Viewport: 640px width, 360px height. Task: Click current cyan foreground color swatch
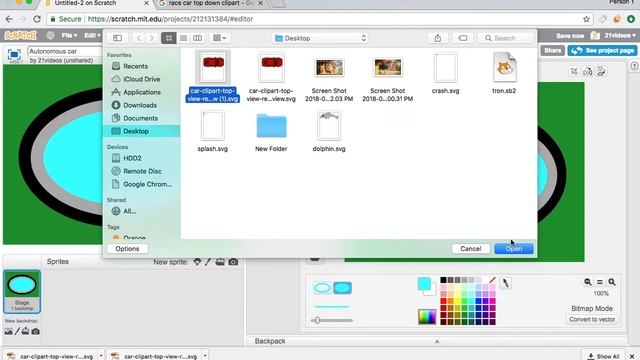click(424, 283)
